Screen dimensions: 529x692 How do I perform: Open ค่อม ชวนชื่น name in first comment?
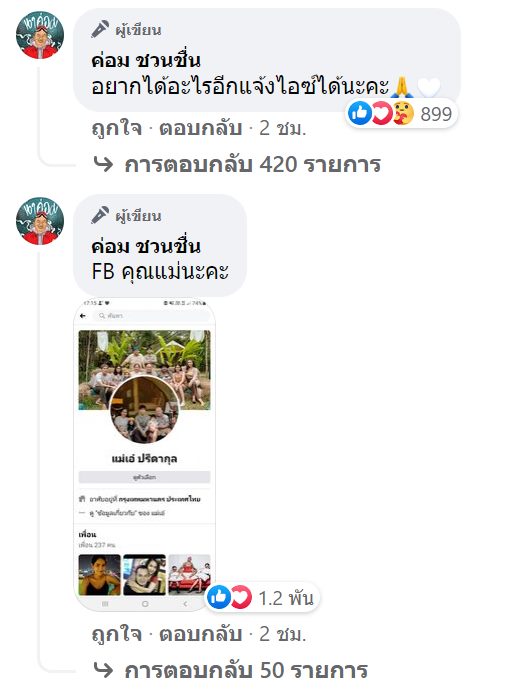(146, 60)
